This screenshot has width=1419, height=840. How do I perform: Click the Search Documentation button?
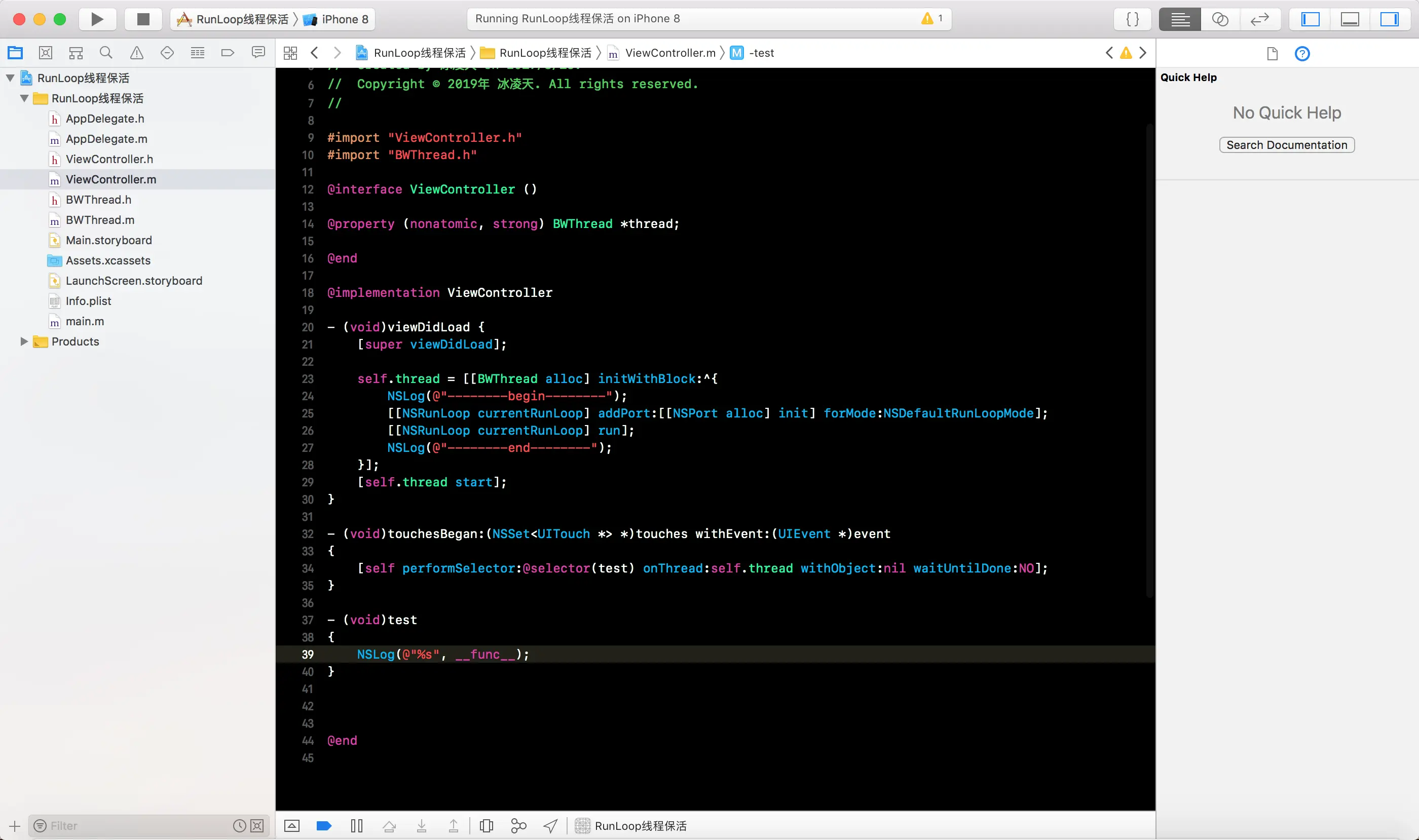point(1287,145)
